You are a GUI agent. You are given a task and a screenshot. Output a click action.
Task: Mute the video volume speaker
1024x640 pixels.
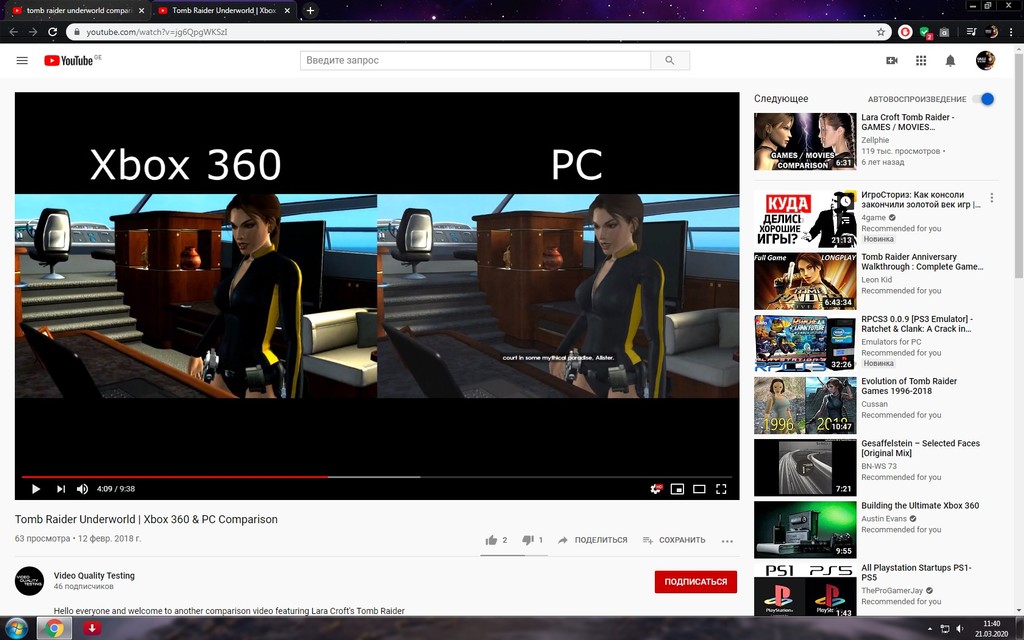pos(82,488)
